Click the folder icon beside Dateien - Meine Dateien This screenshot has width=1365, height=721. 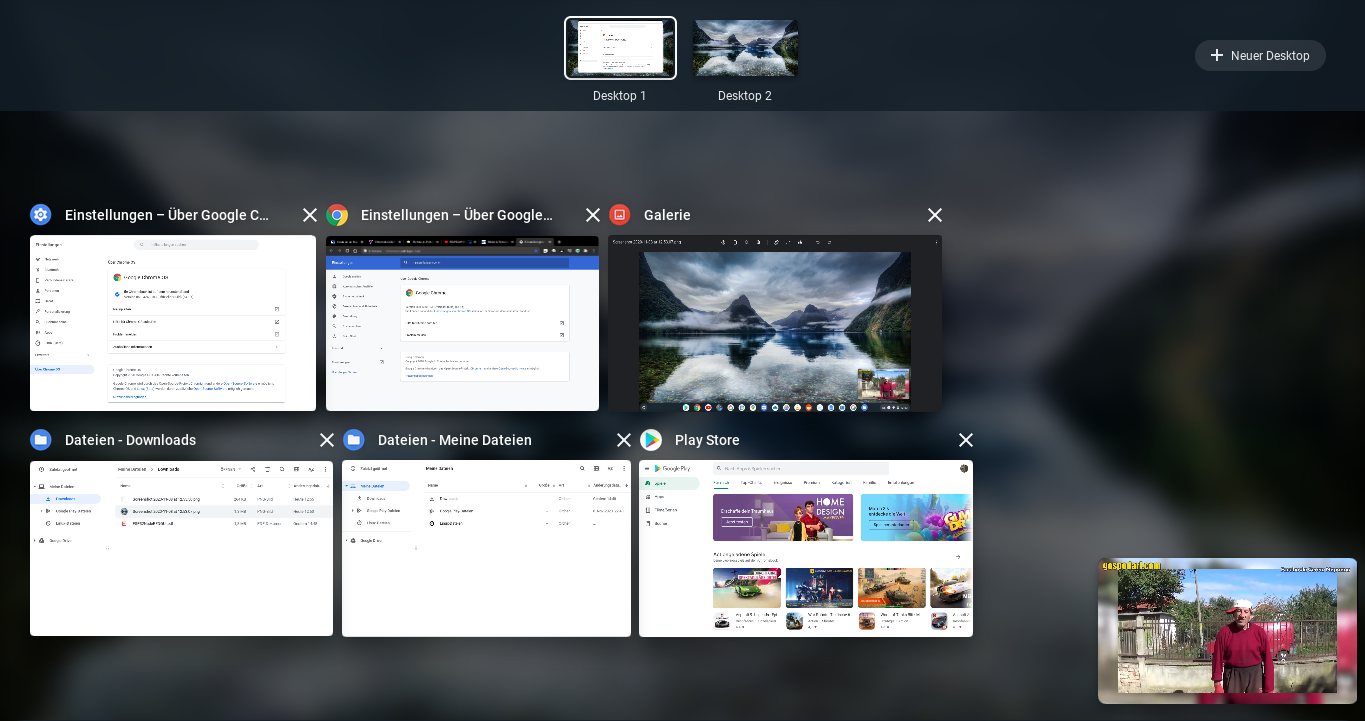[x=354, y=440]
